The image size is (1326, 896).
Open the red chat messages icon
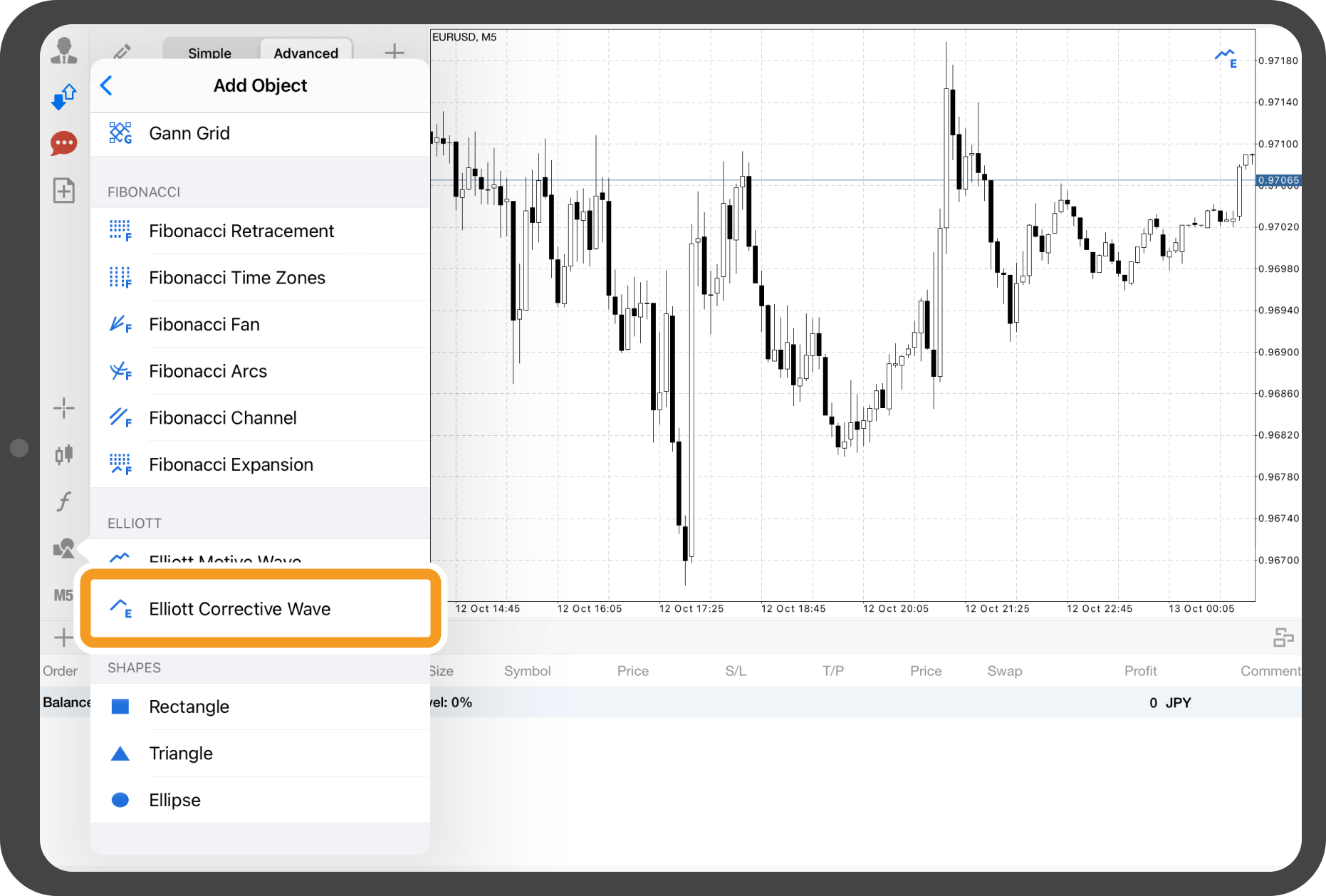point(64,143)
